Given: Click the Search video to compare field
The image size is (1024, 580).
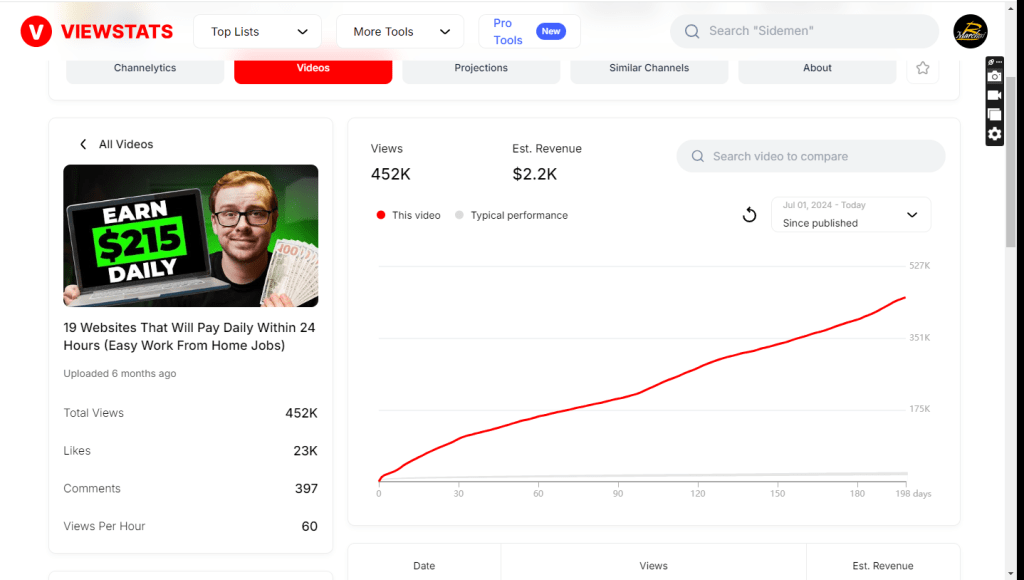Looking at the screenshot, I should coord(810,156).
